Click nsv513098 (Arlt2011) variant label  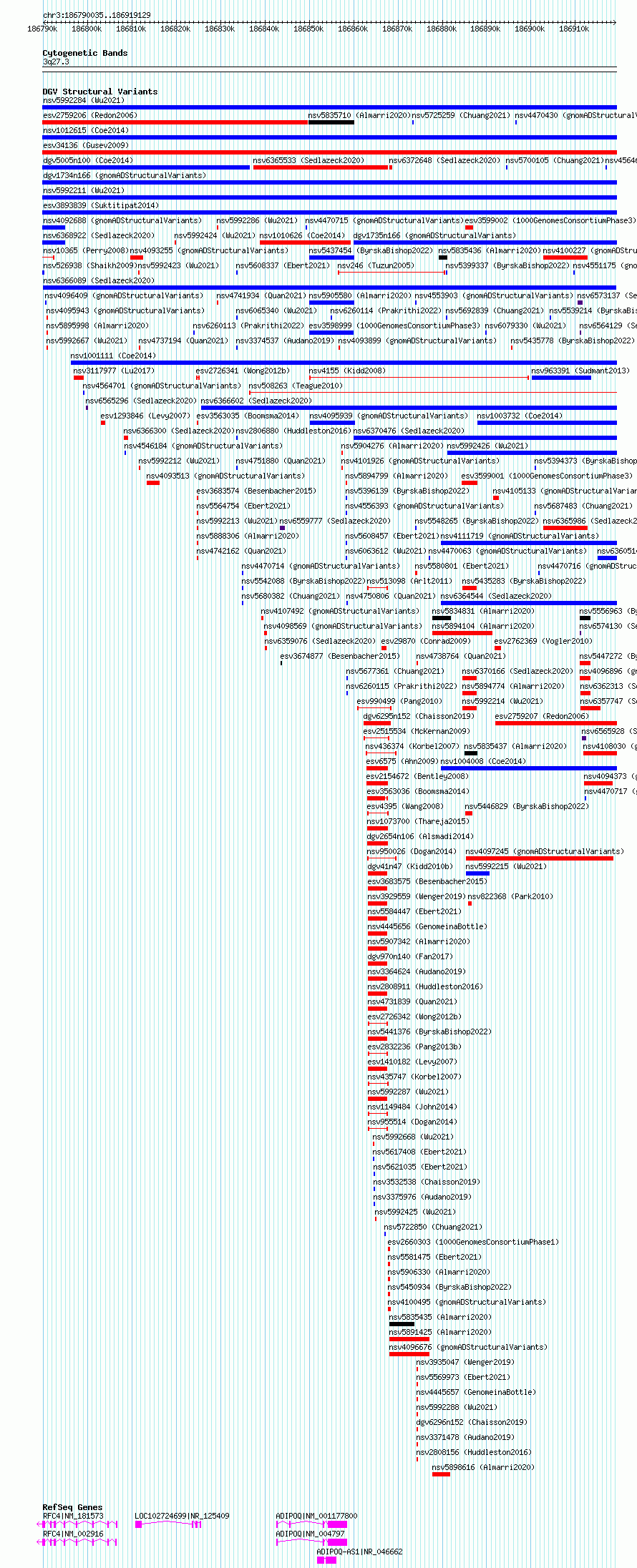point(410,581)
